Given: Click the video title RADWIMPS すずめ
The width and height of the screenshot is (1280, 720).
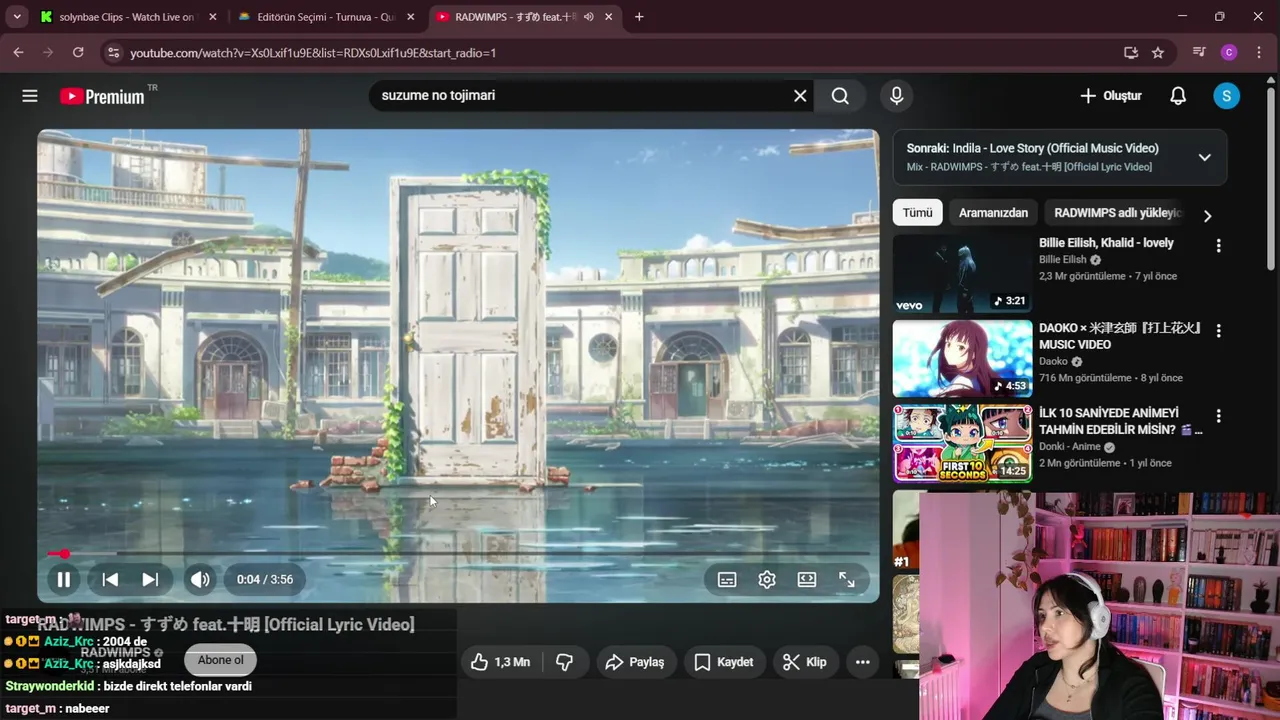Looking at the screenshot, I should click(226, 625).
